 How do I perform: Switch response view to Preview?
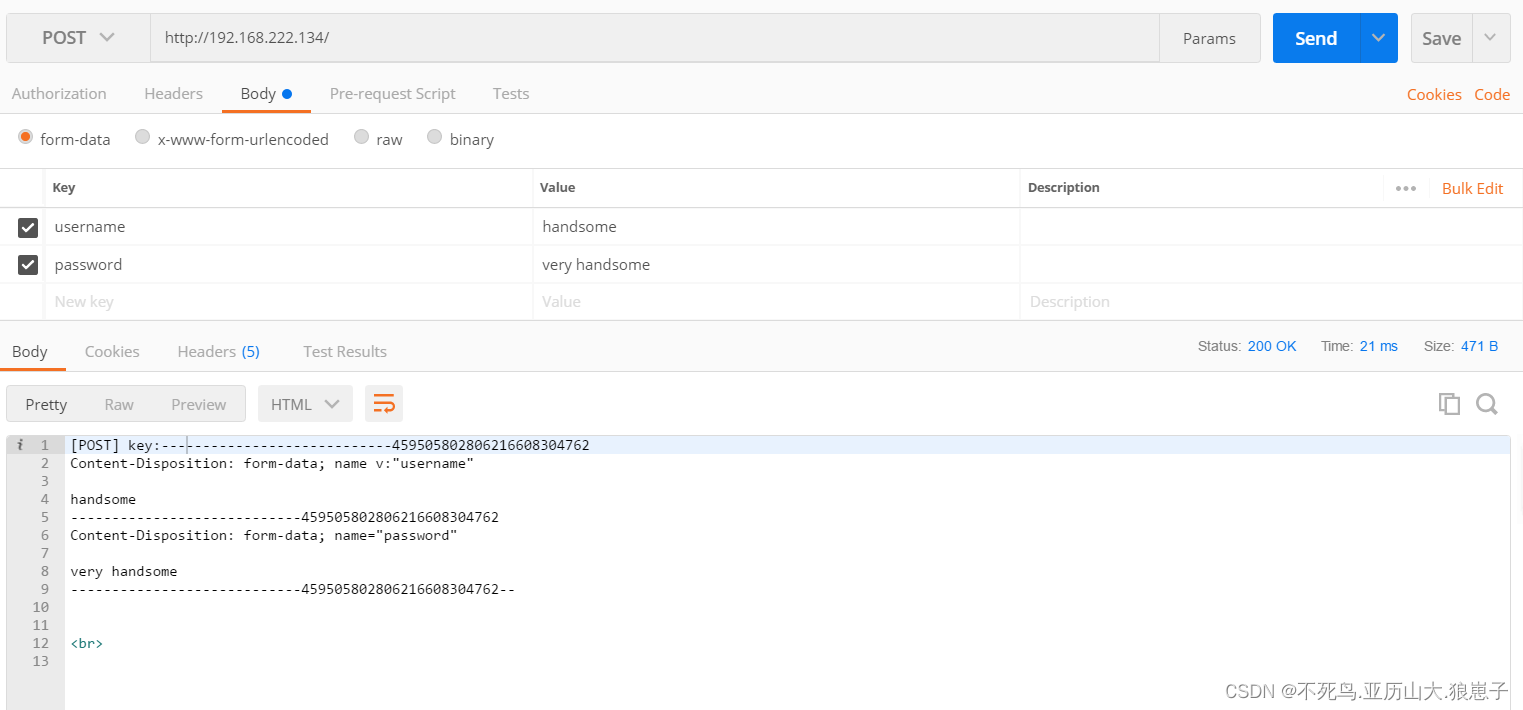click(198, 403)
